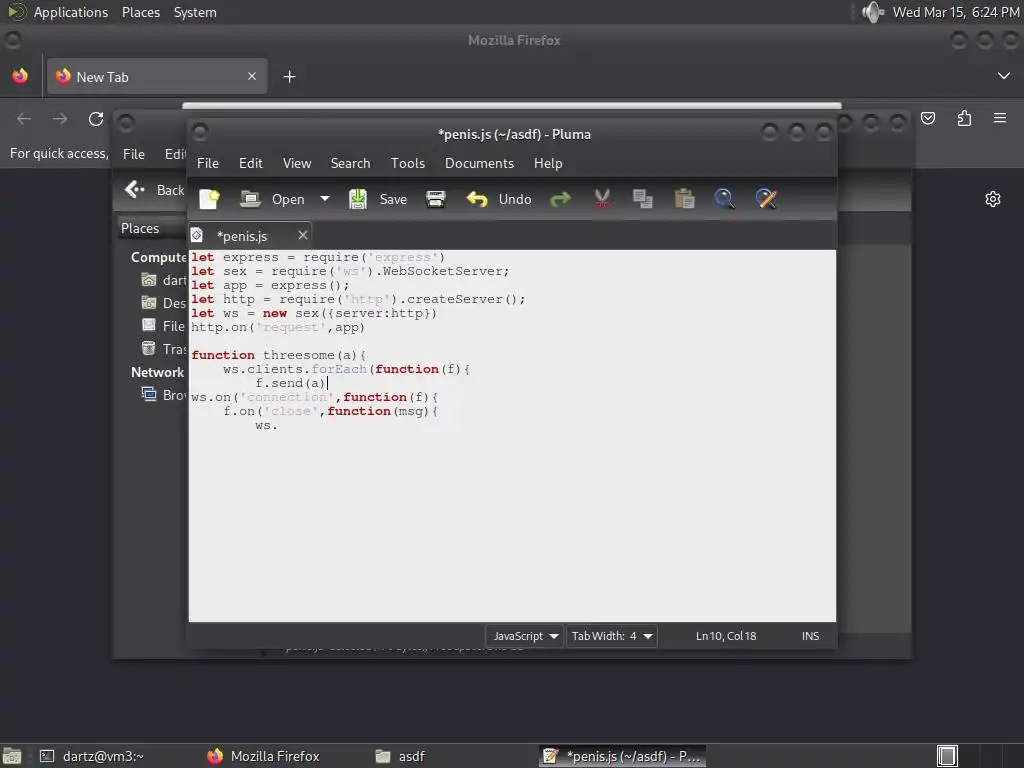The height and width of the screenshot is (768, 1024).
Task: Click the Firefox logo left of tabs
Action: (x=20, y=76)
